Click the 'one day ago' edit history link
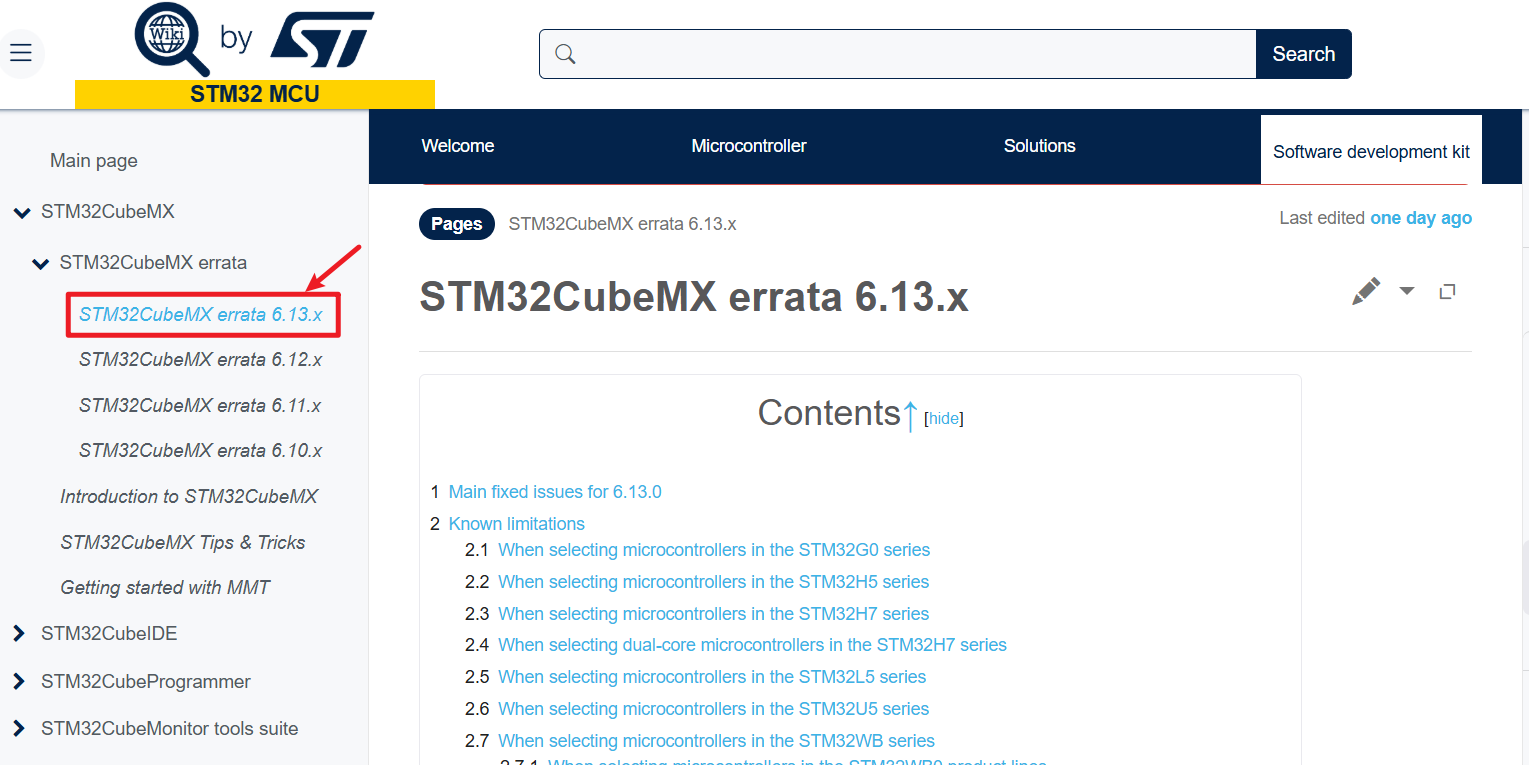This screenshot has width=1529, height=765. click(1421, 217)
